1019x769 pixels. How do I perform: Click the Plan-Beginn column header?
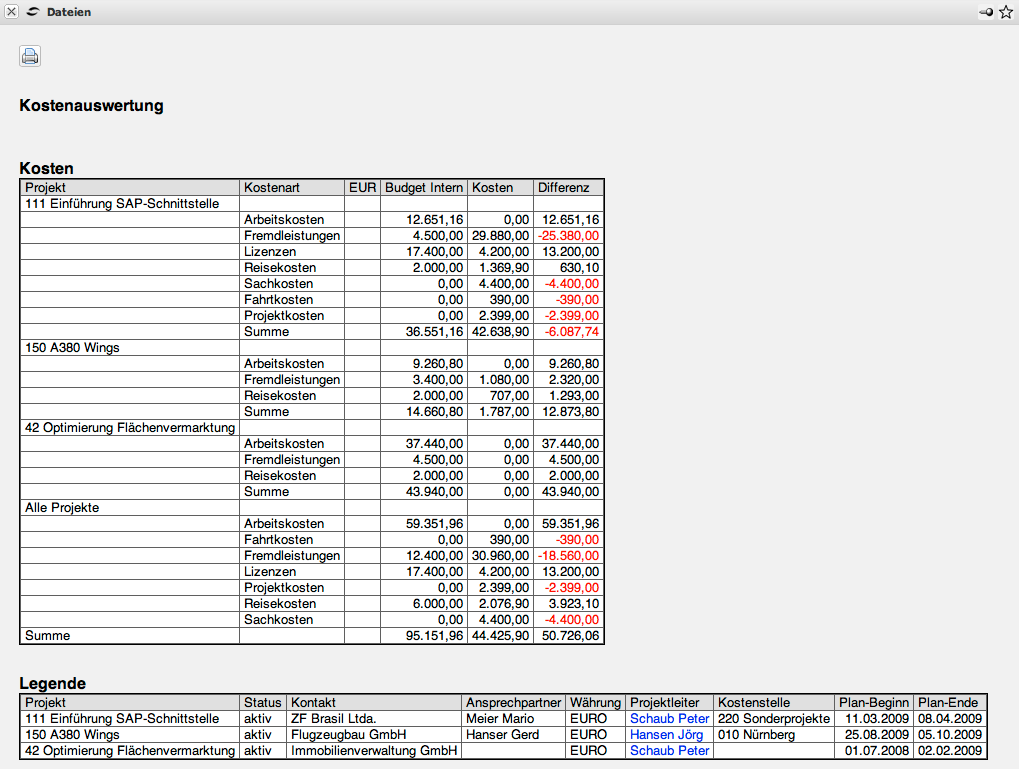click(x=874, y=702)
